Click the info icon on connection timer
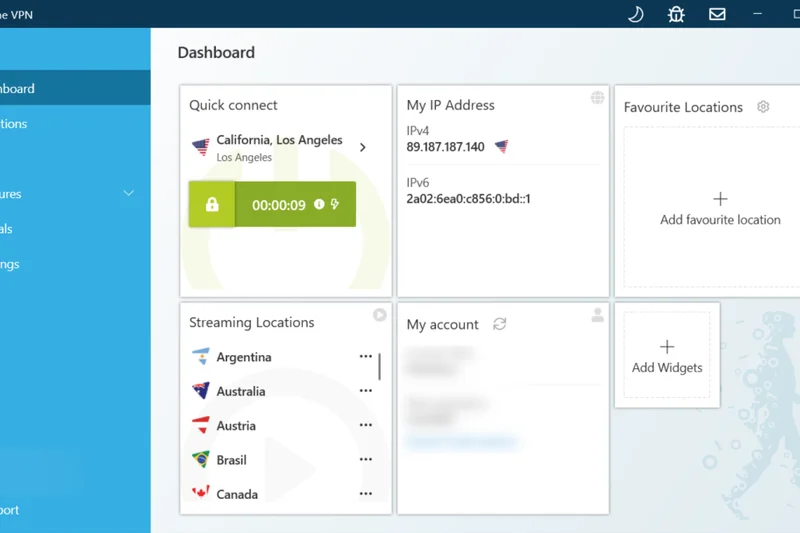This screenshot has width=800, height=533. (319, 204)
